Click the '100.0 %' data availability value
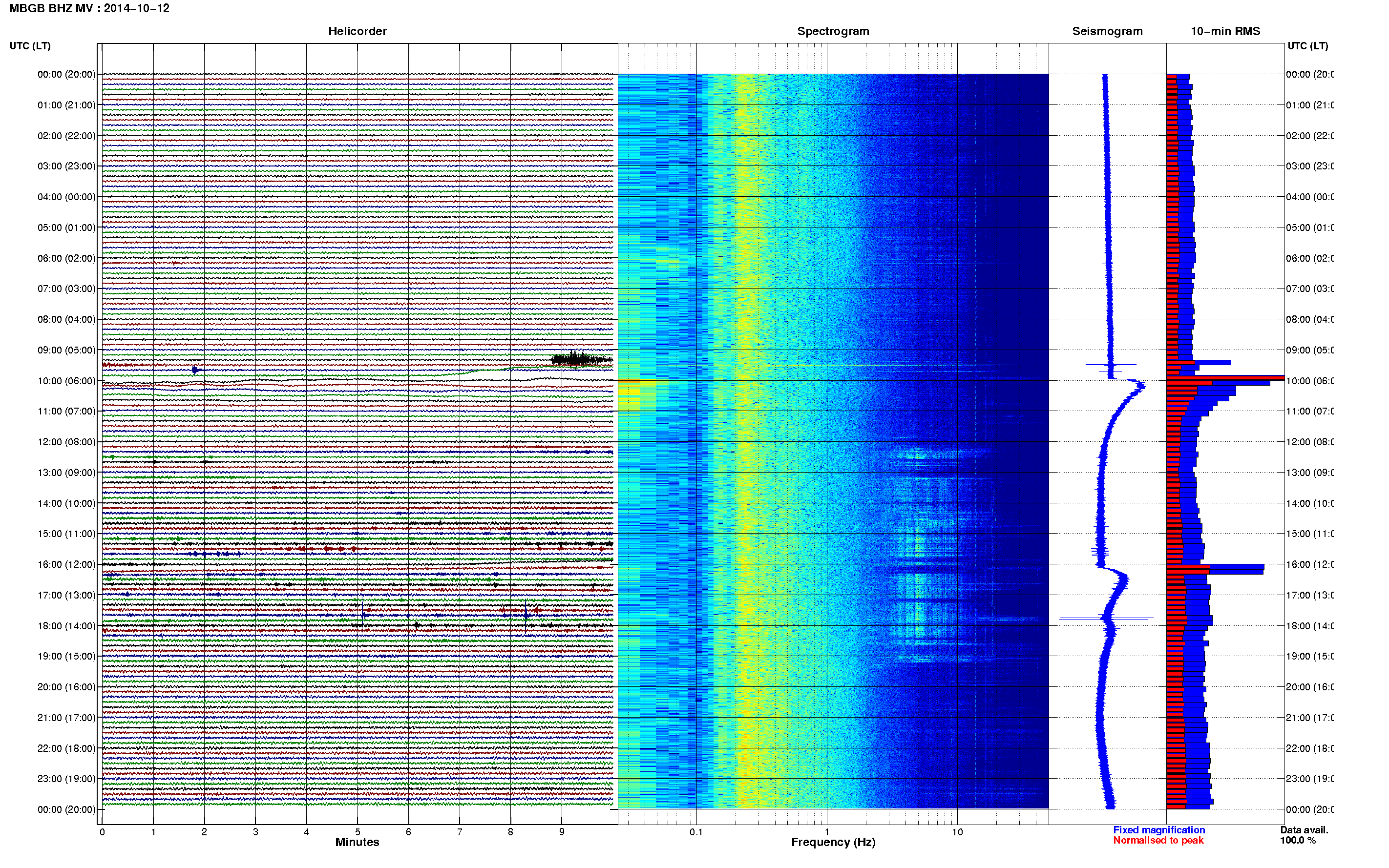1389x868 pixels. (1298, 841)
